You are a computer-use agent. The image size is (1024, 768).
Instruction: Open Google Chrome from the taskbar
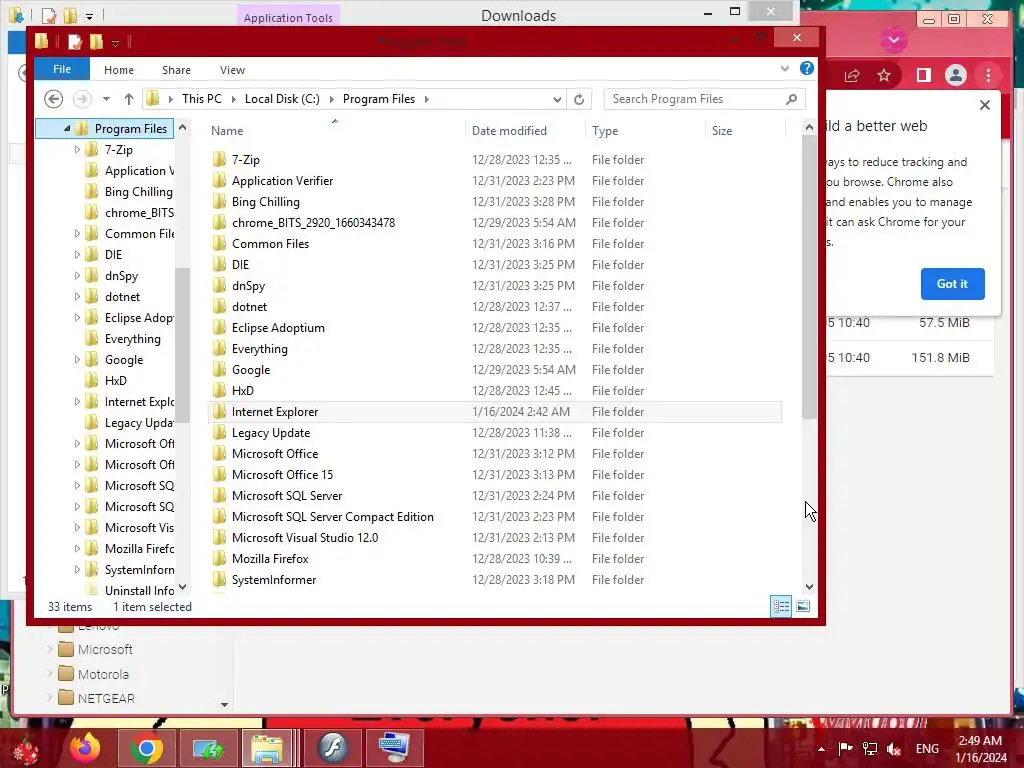tap(147, 748)
